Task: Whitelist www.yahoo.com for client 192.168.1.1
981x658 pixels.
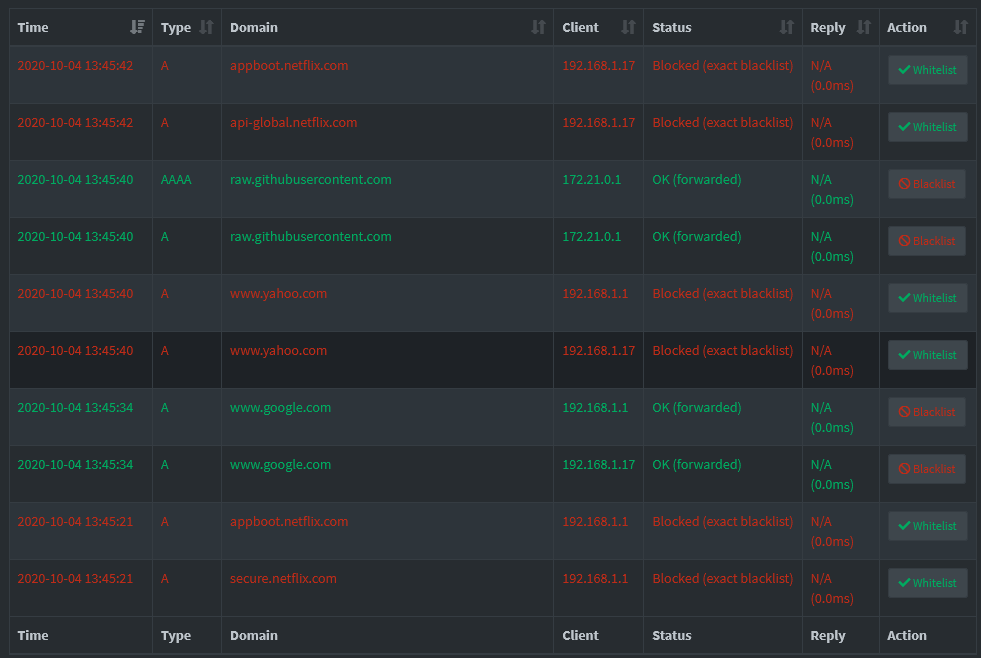Action: (x=927, y=297)
